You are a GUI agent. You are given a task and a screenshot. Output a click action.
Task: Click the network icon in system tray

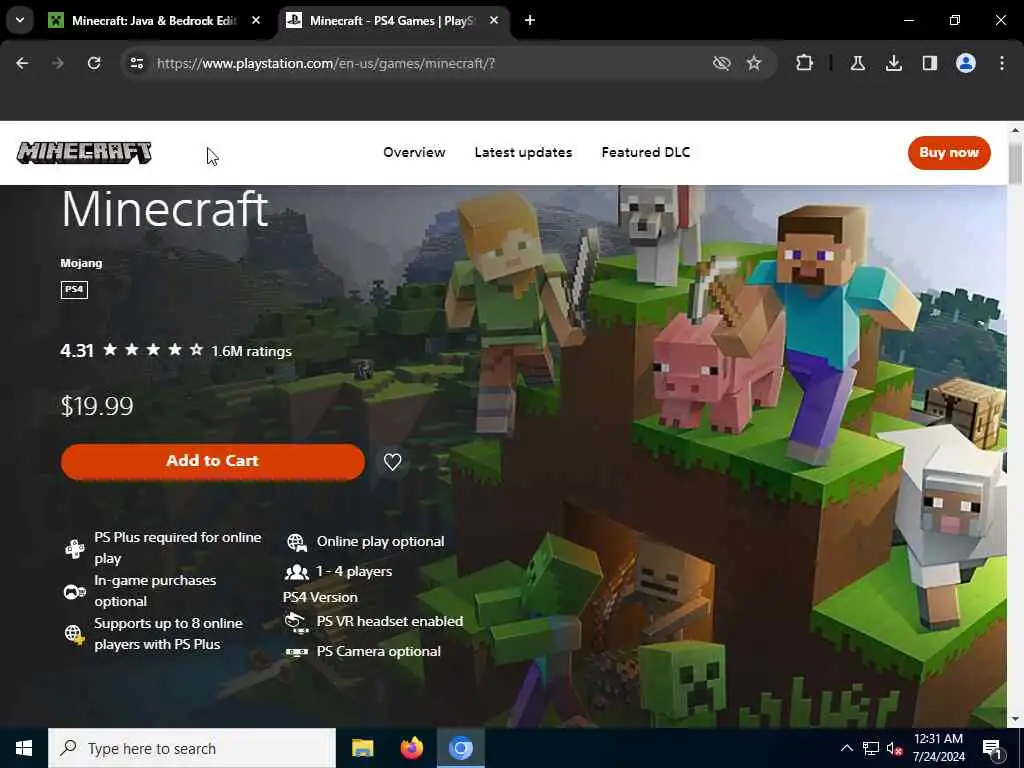871,748
